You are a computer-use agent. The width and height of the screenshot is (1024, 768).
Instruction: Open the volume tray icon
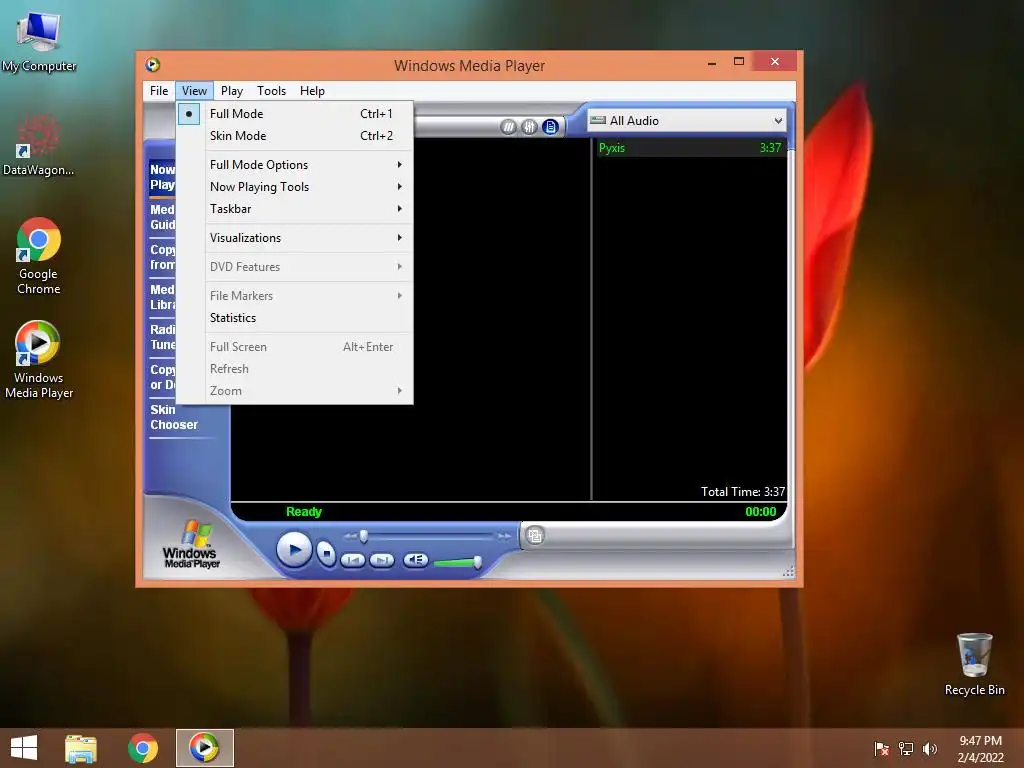[x=930, y=749]
